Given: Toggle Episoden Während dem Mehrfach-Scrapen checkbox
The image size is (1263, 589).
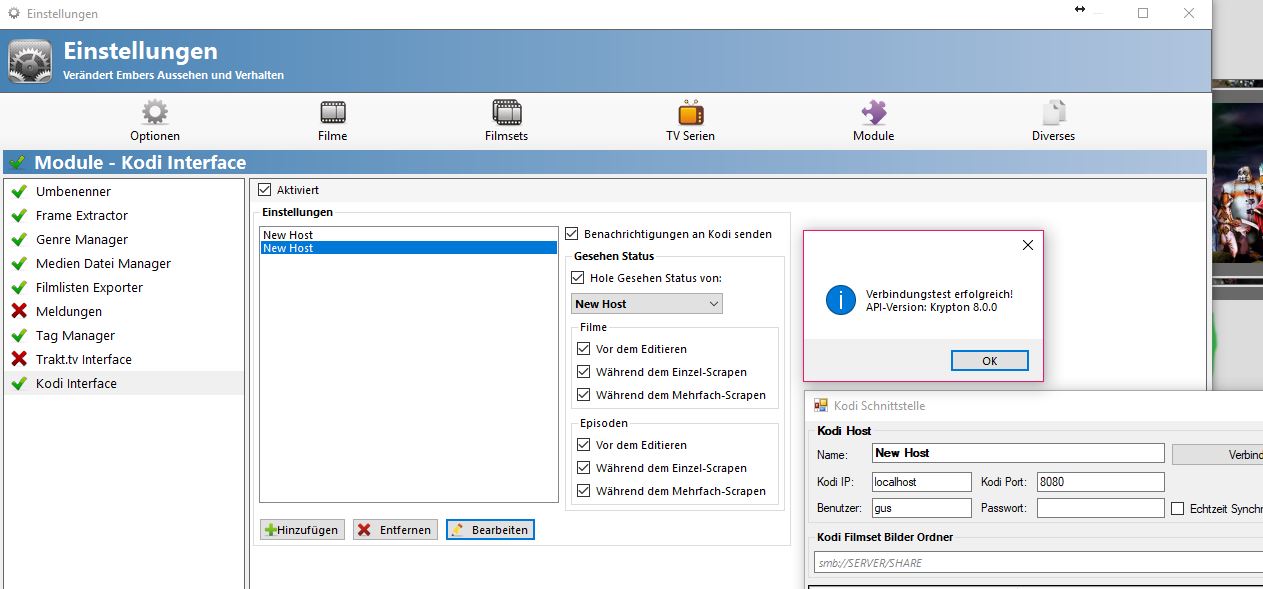Looking at the screenshot, I should [584, 491].
